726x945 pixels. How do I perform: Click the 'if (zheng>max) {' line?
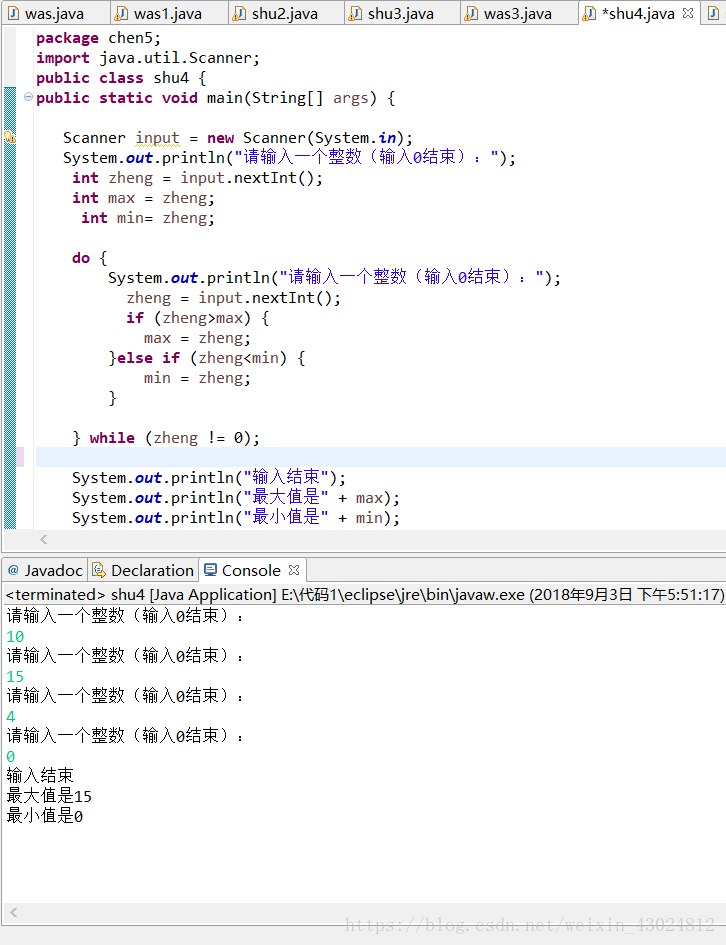198,318
